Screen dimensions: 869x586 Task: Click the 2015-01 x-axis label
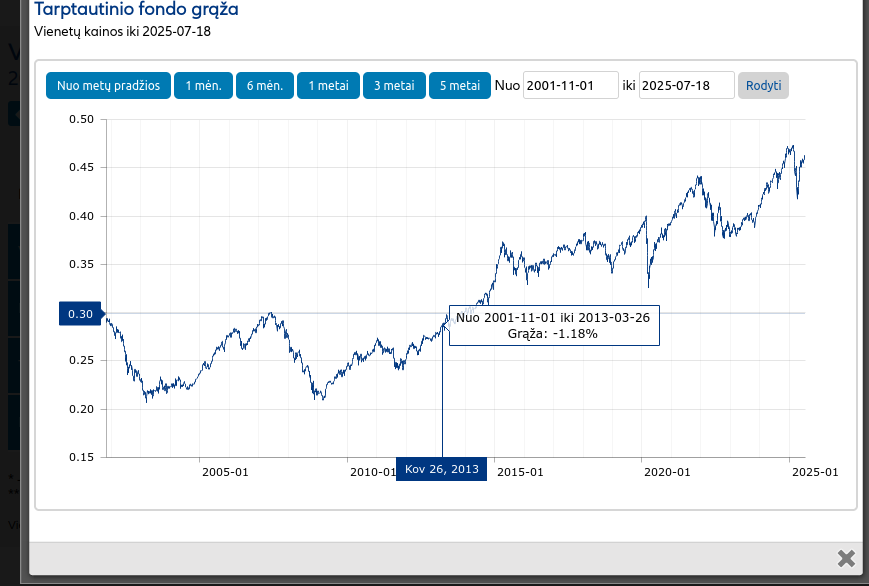[520, 472]
